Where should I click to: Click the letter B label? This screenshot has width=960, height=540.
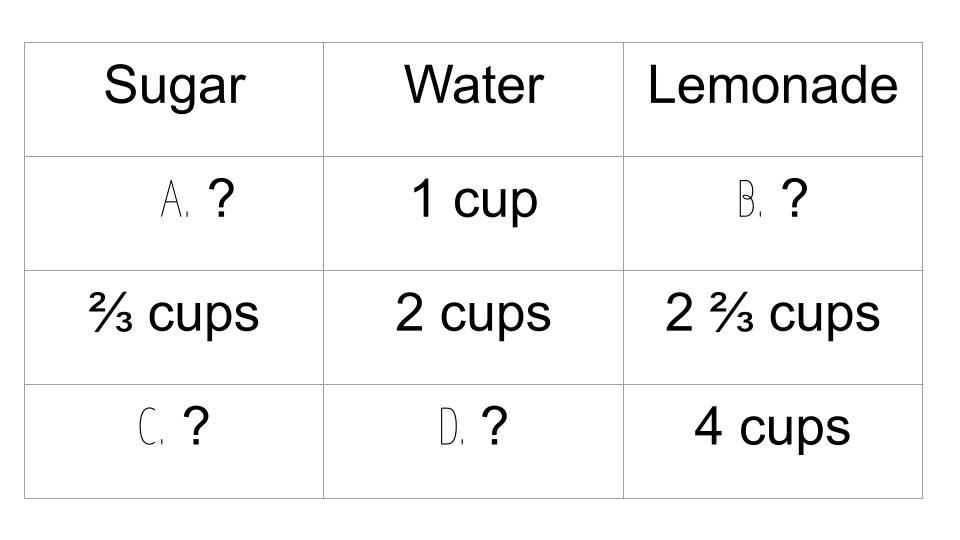point(750,199)
